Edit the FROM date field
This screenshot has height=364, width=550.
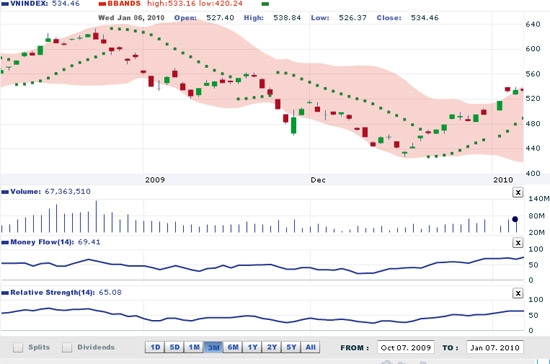pos(405,348)
